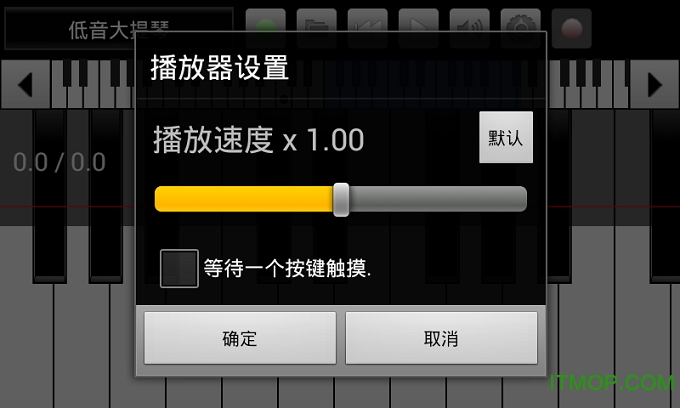Click the green indicator toolbar button

point(265,28)
